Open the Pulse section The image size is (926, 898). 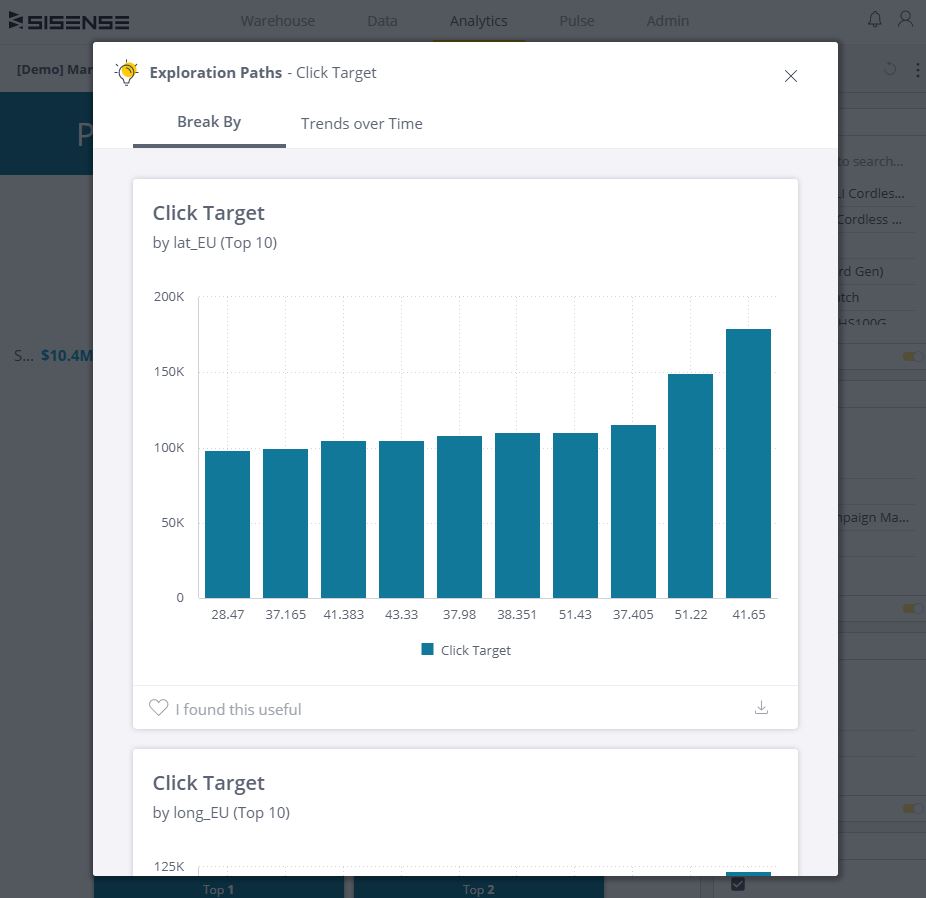point(576,21)
